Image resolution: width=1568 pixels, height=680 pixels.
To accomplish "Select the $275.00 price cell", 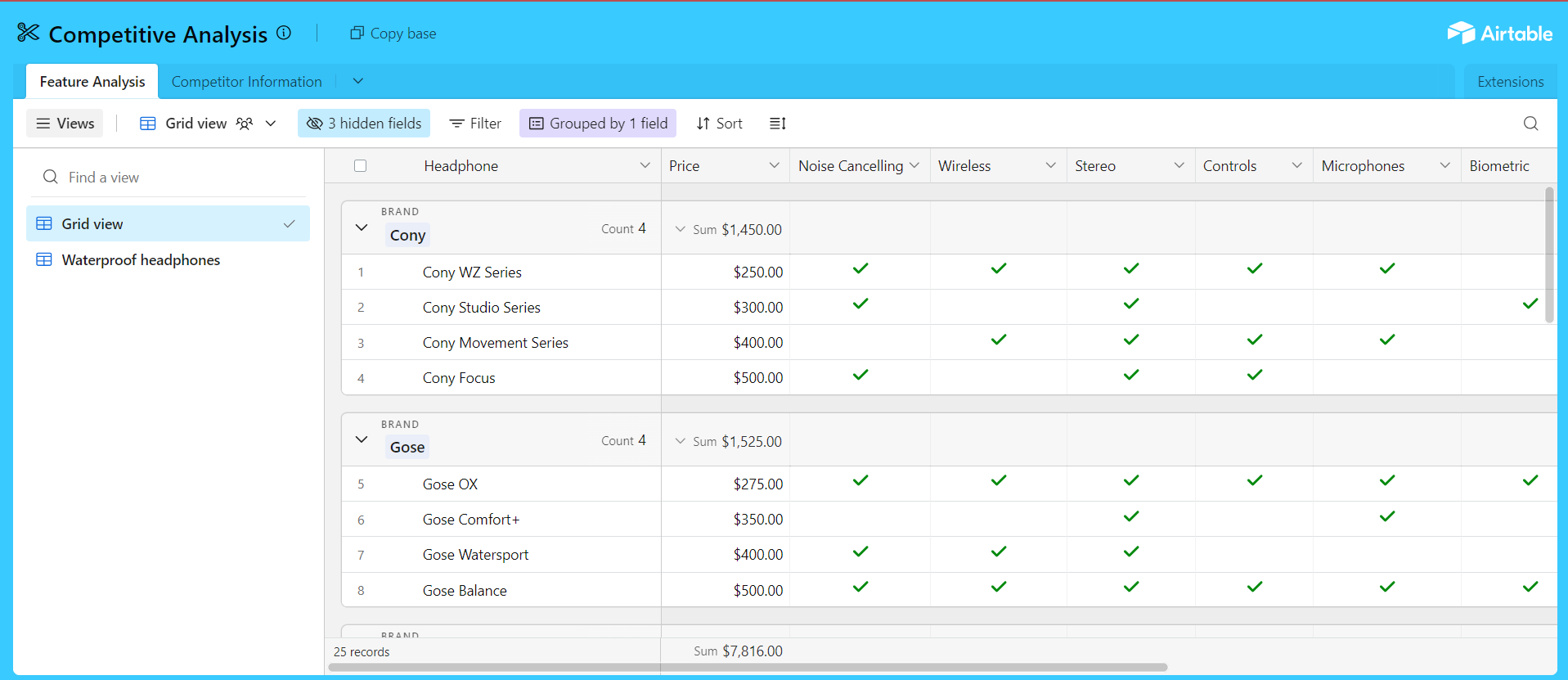I will point(726,484).
